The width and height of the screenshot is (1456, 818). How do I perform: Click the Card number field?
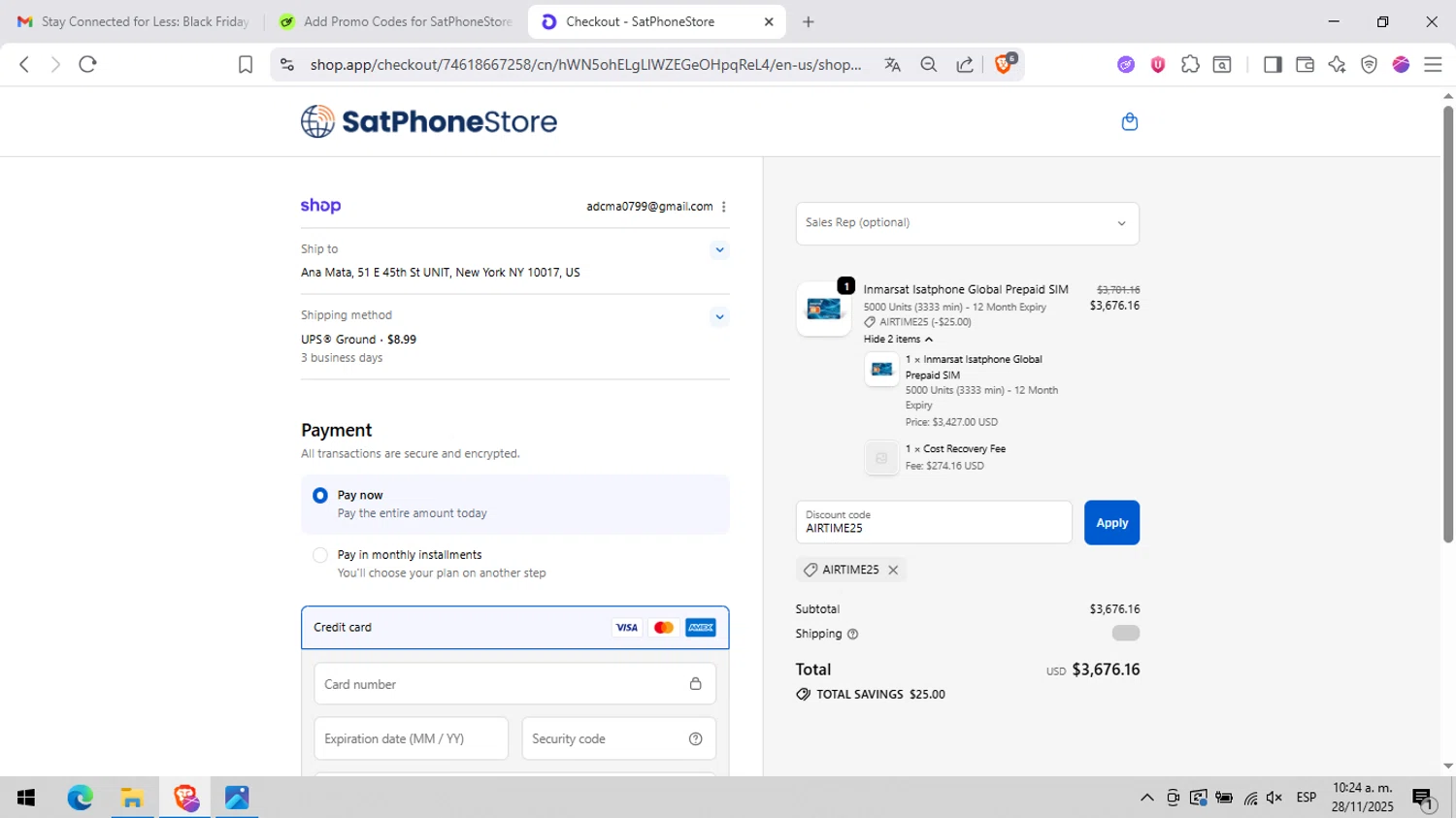pyautogui.click(x=514, y=684)
